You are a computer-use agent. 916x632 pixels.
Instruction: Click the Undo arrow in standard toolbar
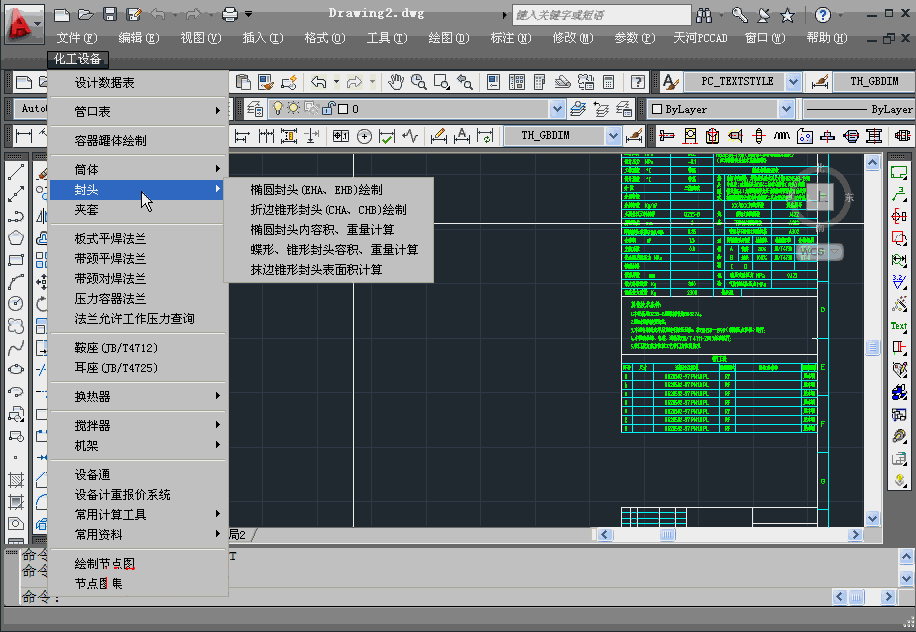click(319, 82)
